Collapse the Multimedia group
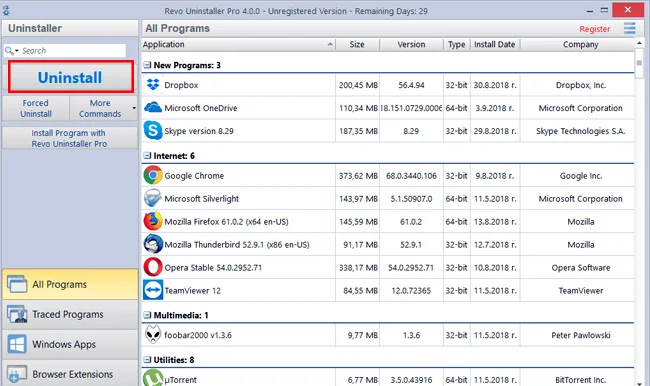 point(147,315)
